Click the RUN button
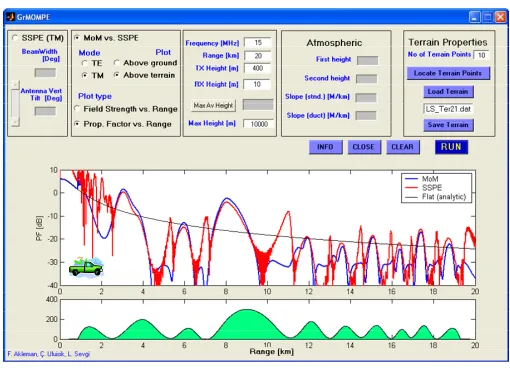 [x=451, y=147]
